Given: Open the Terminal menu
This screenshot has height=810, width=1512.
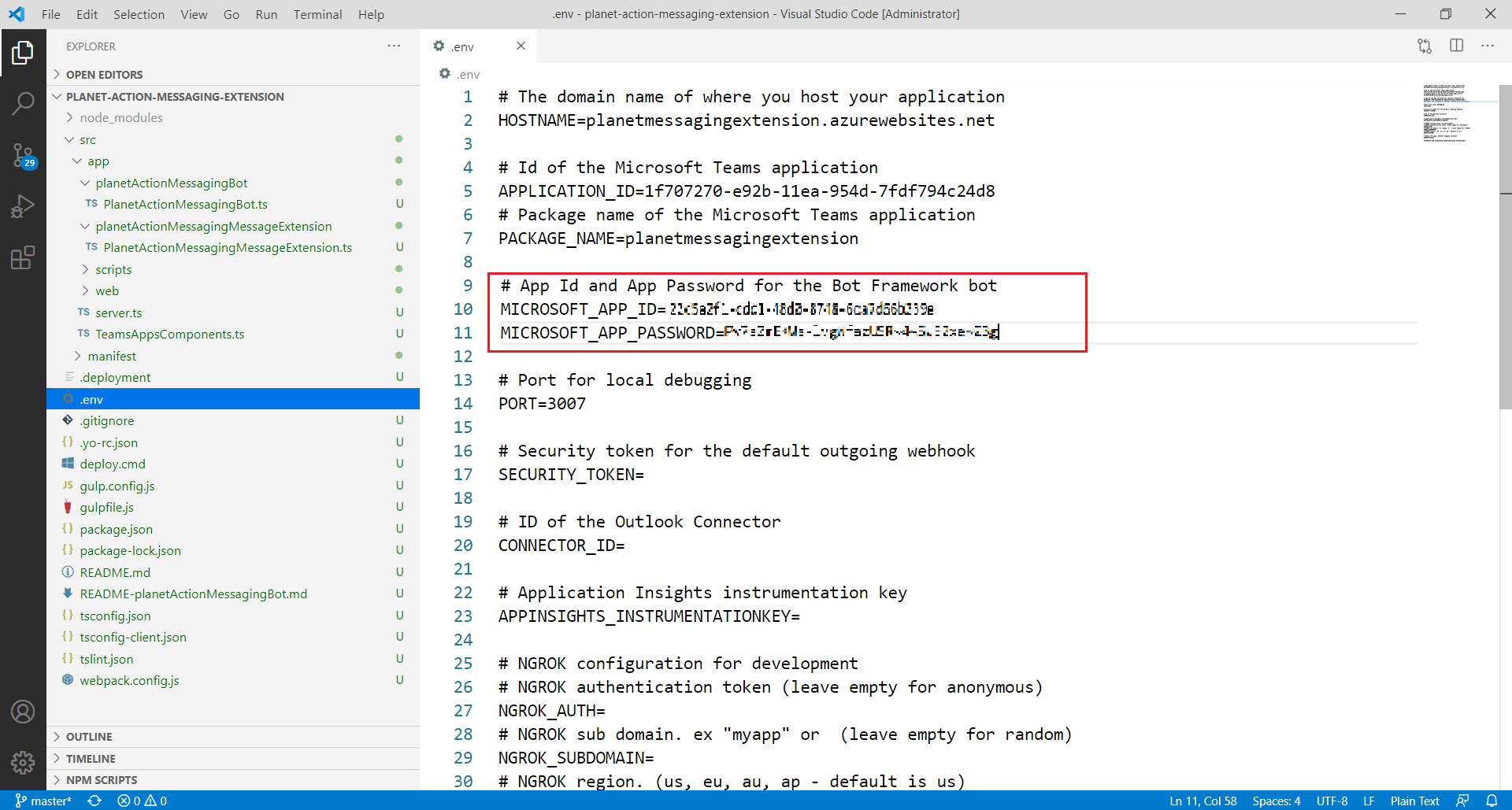Looking at the screenshot, I should 317,14.
